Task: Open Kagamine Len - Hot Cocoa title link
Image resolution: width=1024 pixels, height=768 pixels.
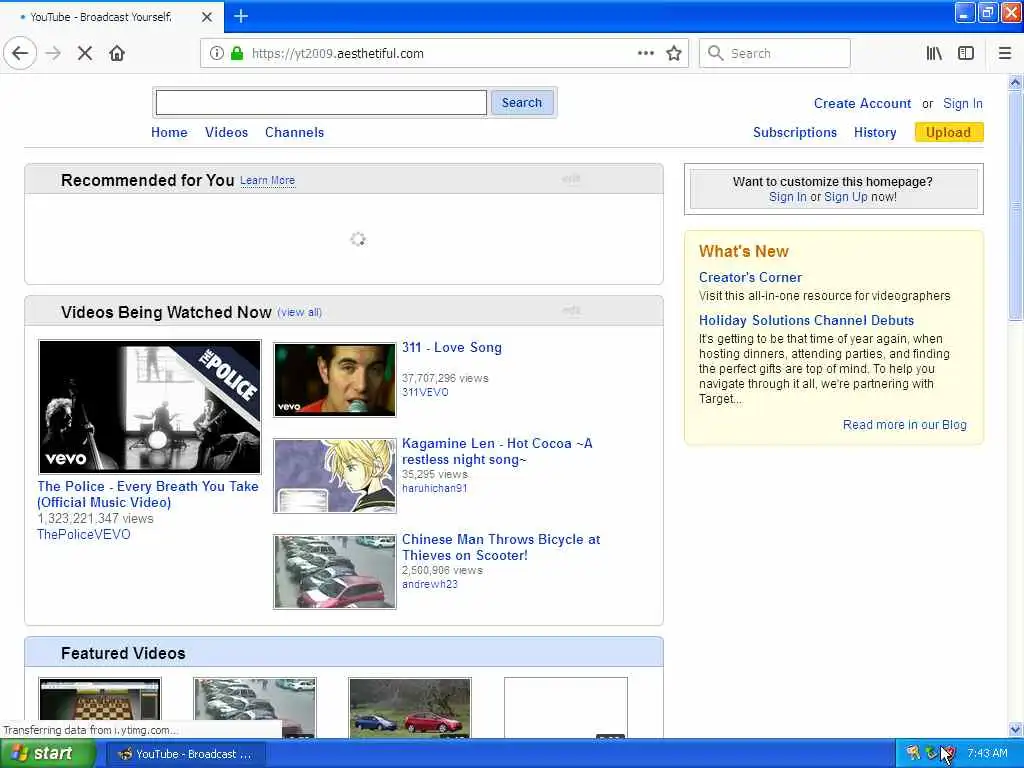Action: tap(497, 451)
